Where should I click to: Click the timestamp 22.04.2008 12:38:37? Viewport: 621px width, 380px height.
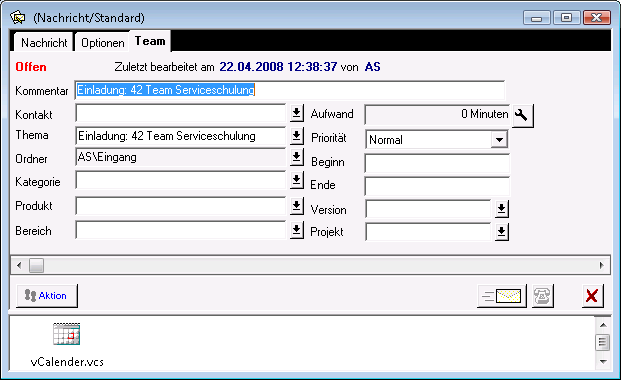(278, 67)
